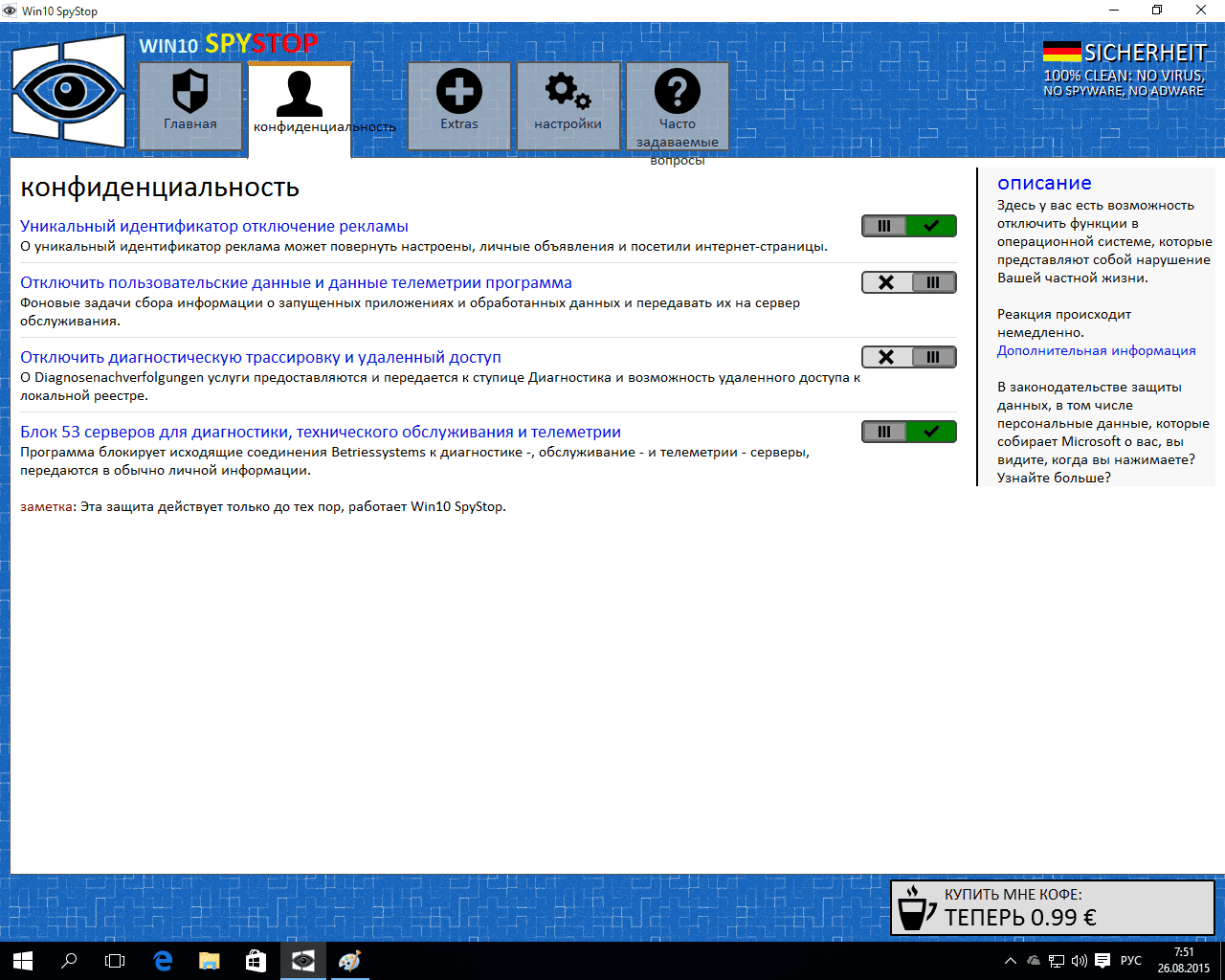1225x980 pixels.
Task: Toggle the Block 53 servers switch
Action: pos(909,432)
